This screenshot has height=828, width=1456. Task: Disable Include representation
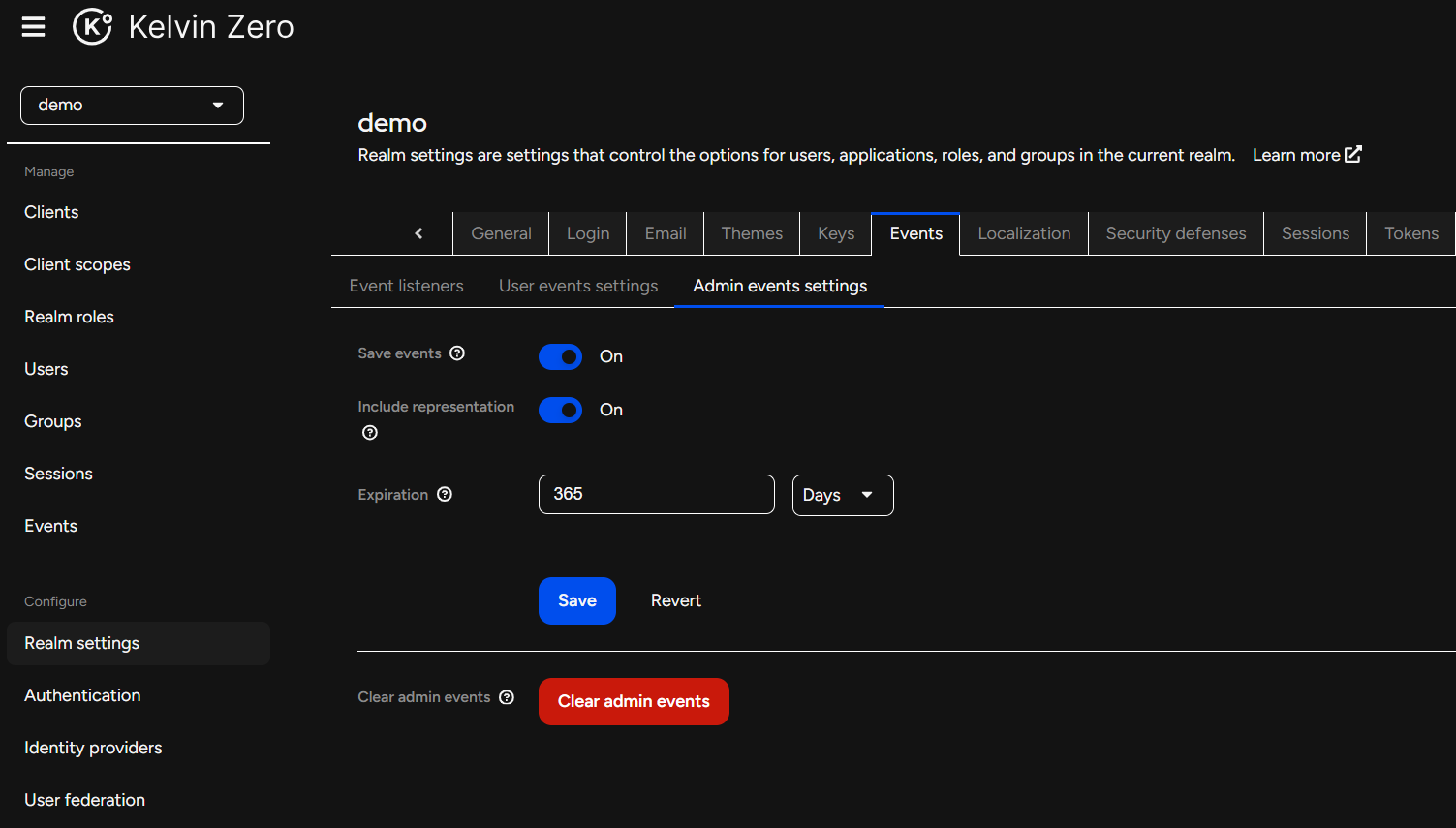click(560, 410)
